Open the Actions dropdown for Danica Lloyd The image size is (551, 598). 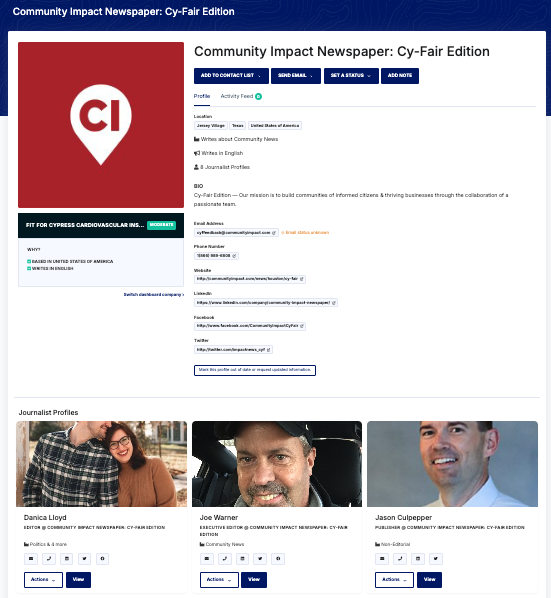[43, 580]
